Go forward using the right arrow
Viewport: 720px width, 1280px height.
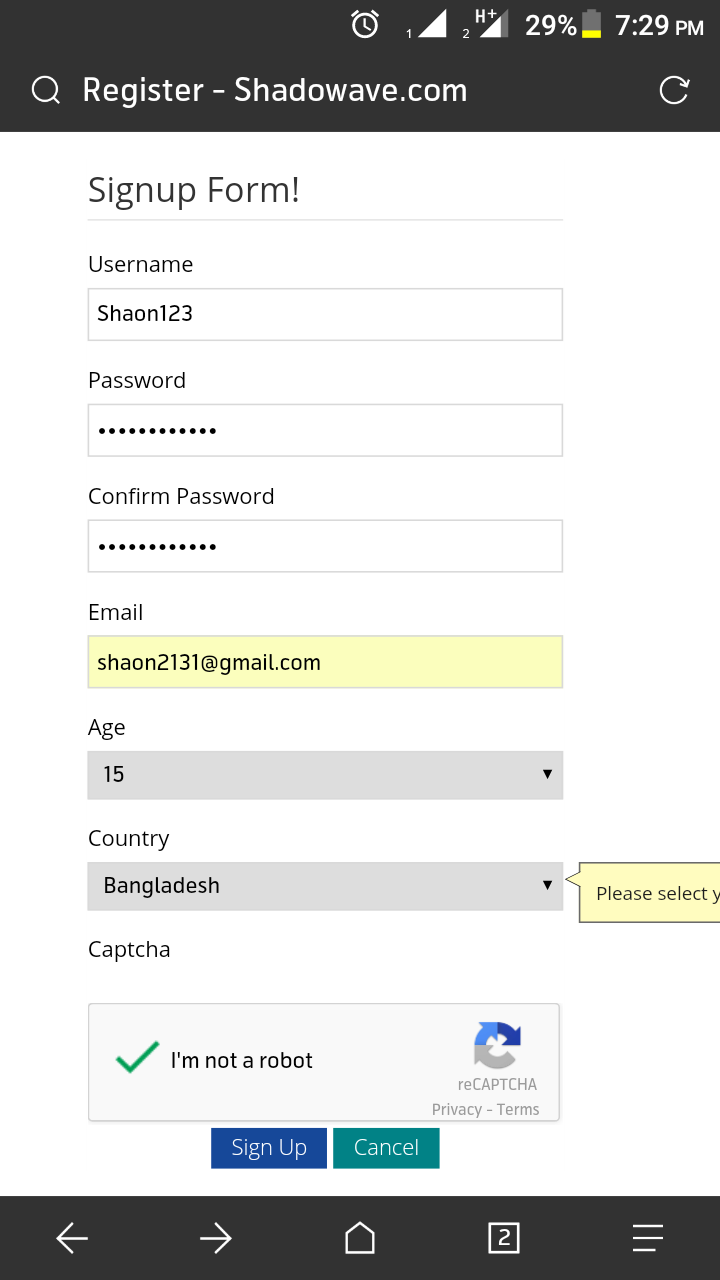[216, 1239]
